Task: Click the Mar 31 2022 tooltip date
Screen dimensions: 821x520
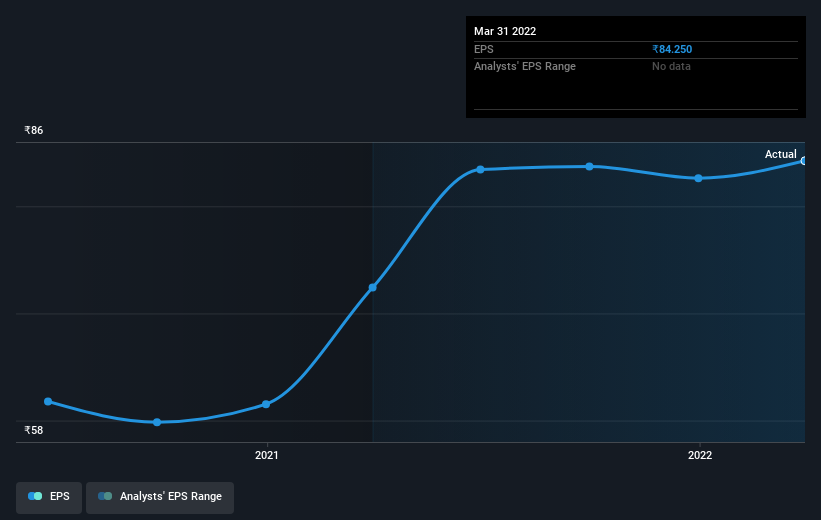Action: pos(505,31)
